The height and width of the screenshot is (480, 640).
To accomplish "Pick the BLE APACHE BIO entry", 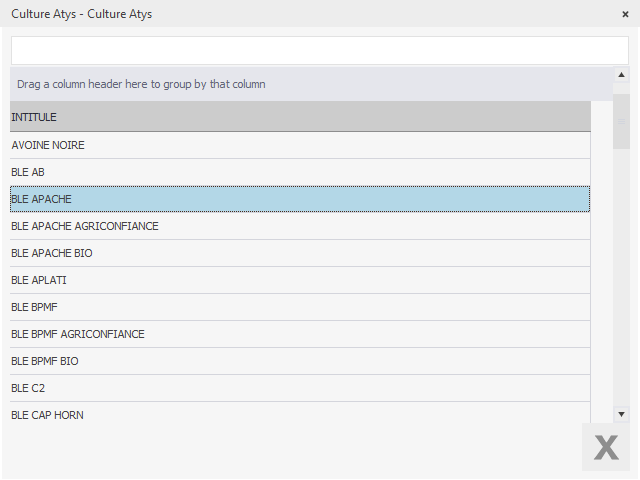I will tap(300, 253).
